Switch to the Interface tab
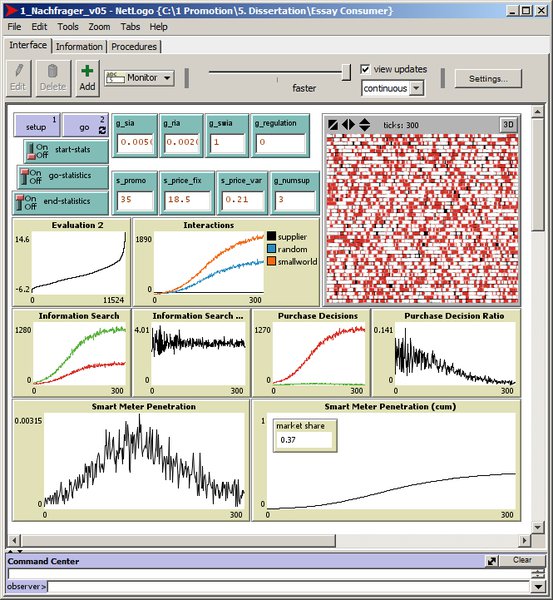 [x=28, y=45]
